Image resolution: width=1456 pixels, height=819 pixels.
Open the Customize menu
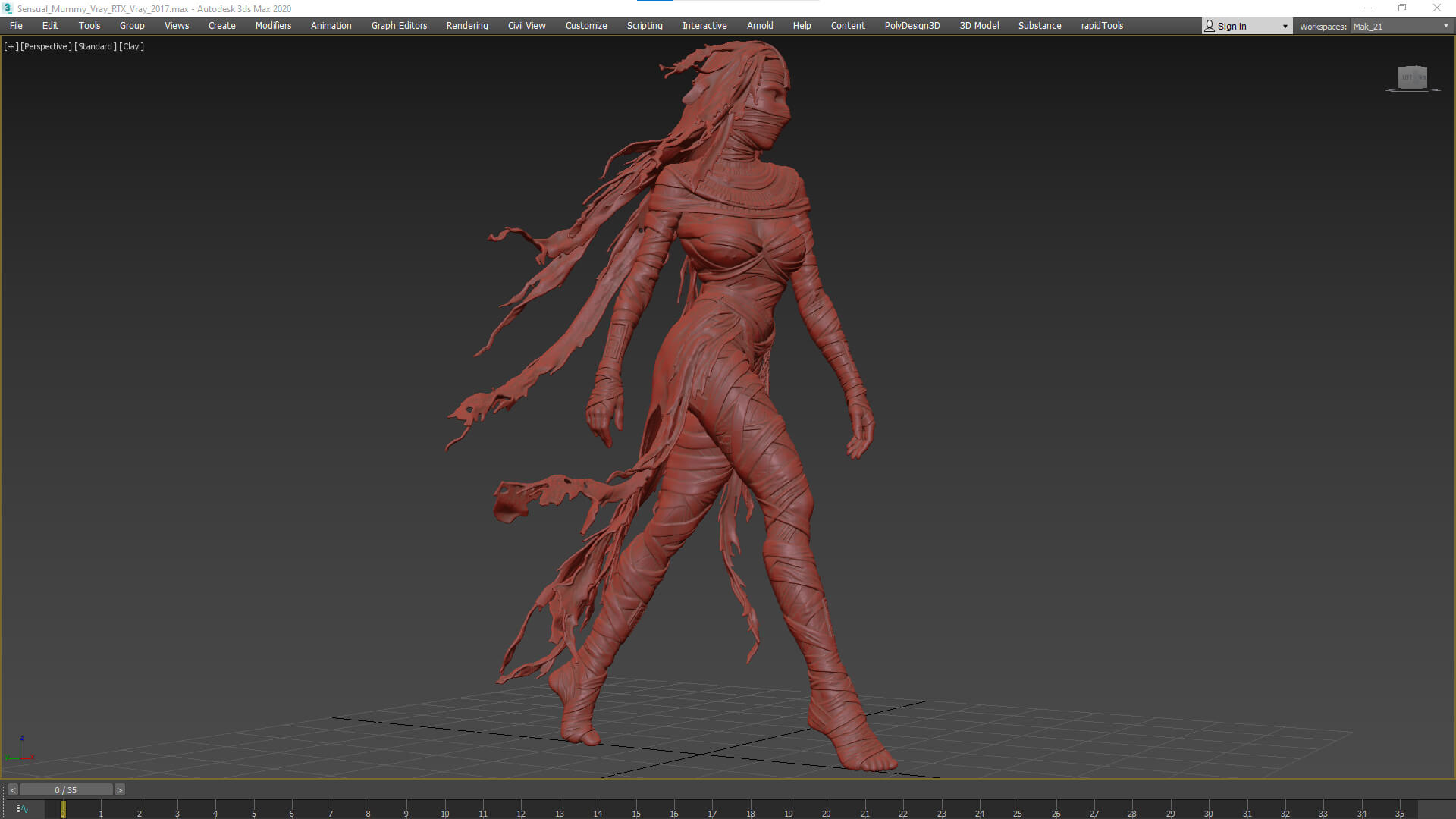click(586, 26)
